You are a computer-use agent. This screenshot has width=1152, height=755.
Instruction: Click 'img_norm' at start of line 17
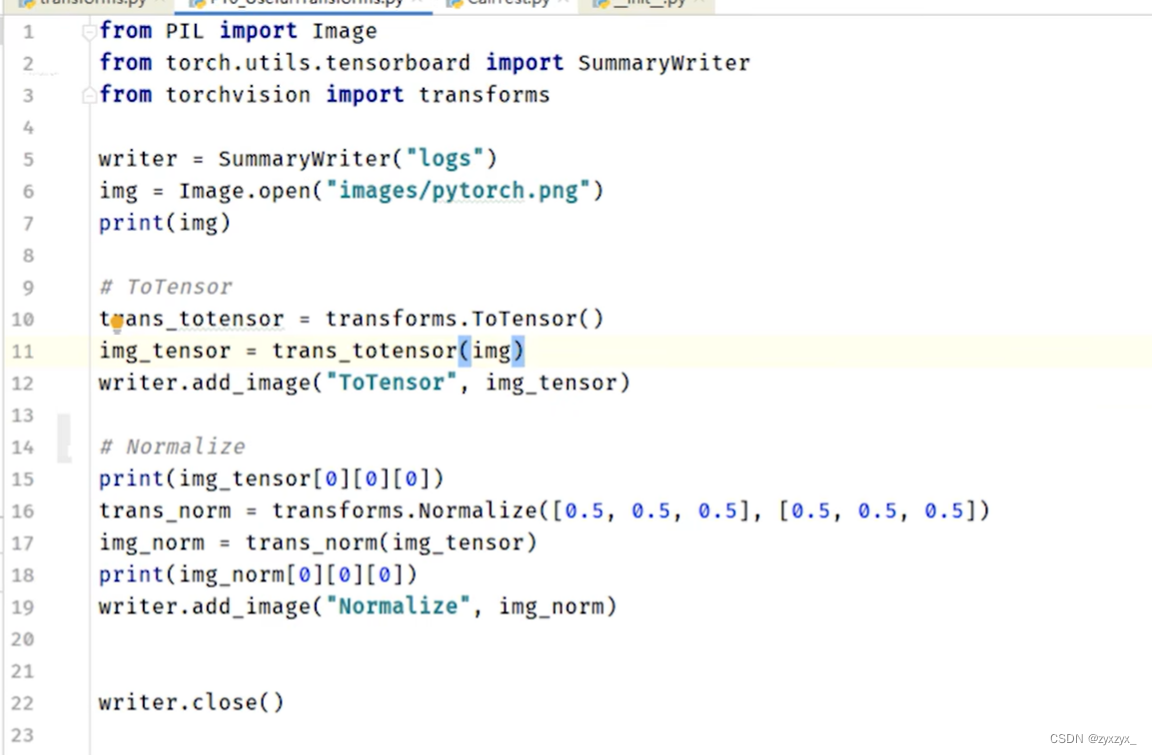pos(151,543)
